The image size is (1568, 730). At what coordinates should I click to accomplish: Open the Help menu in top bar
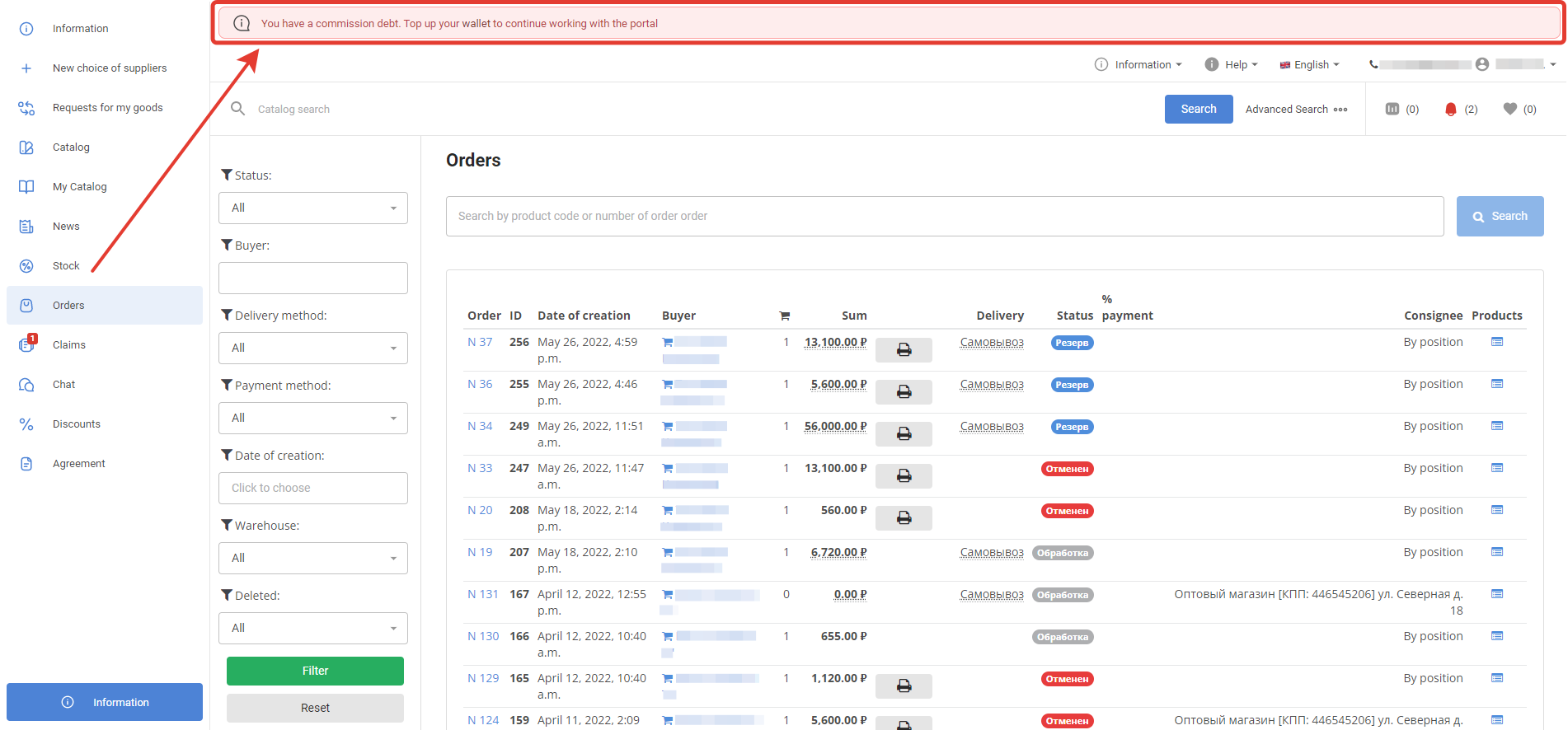coord(1232,64)
